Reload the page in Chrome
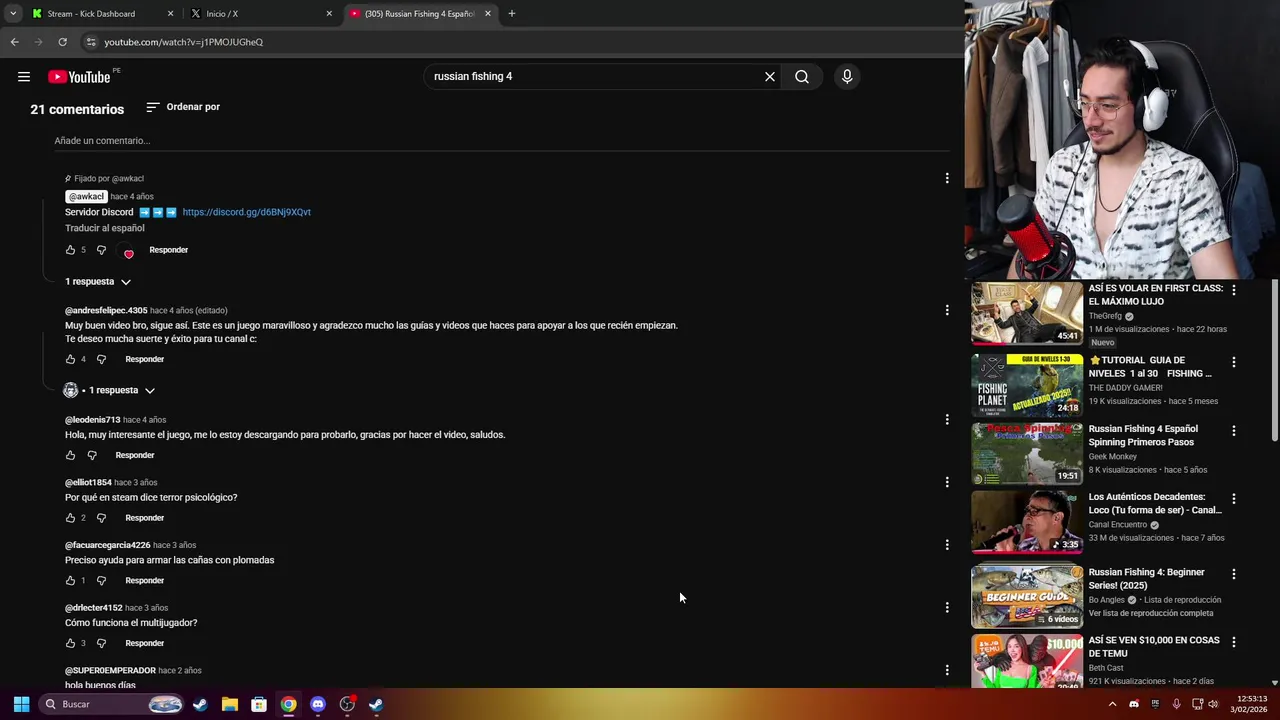 (x=62, y=42)
